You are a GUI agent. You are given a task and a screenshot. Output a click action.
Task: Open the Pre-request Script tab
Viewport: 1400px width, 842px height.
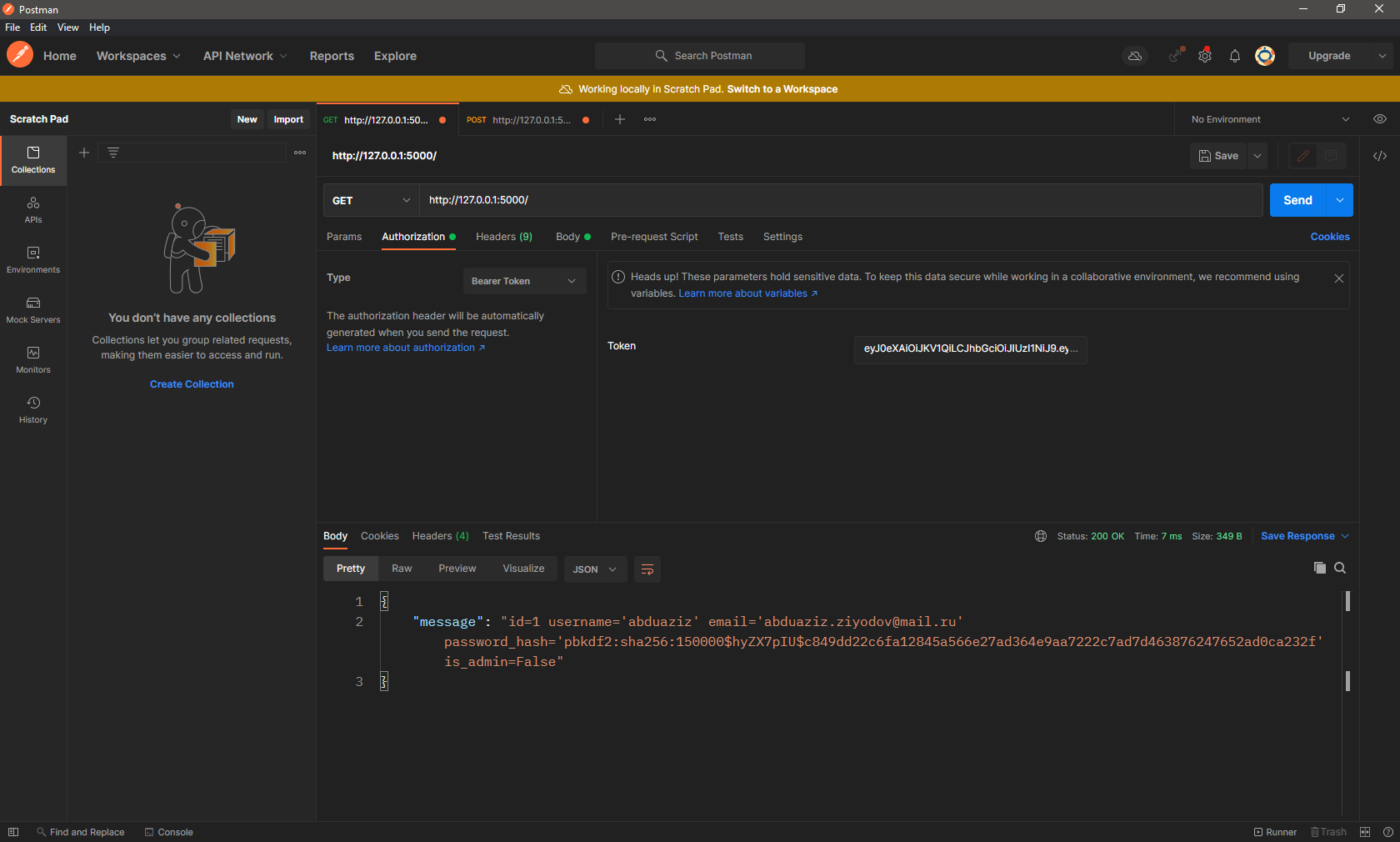[x=654, y=237]
